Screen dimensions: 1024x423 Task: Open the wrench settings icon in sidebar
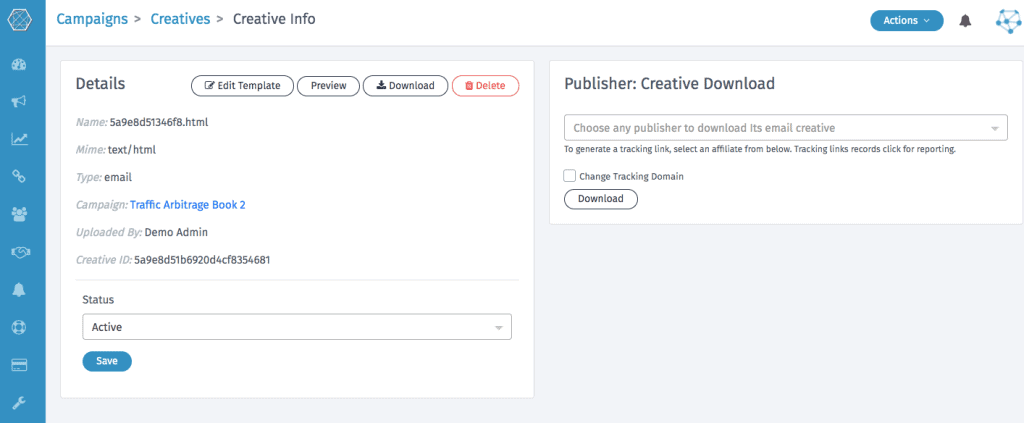point(19,402)
